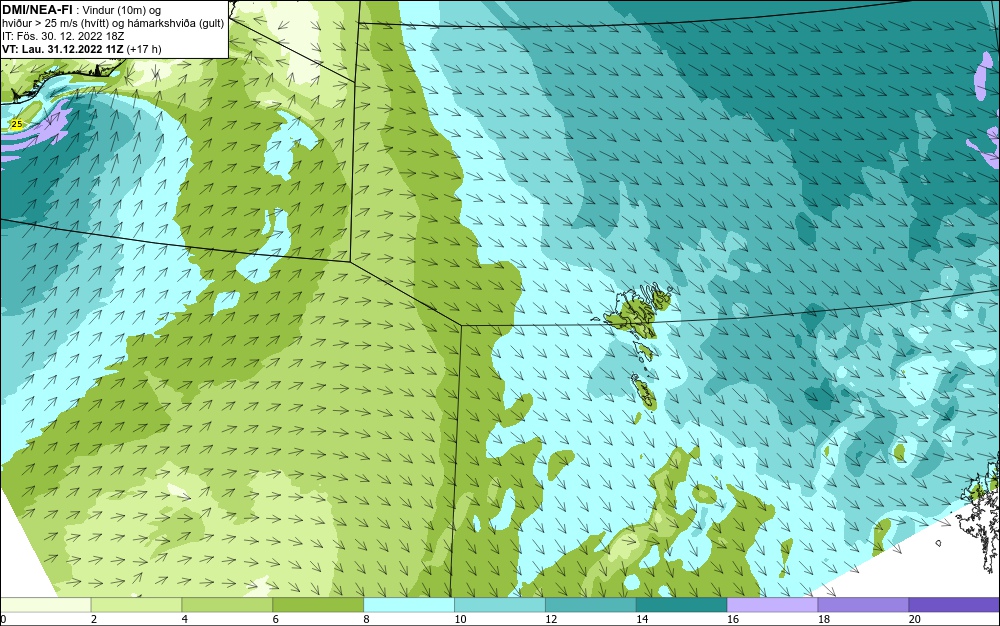Click the '(+17 h)' forecast offset text
Screen dimensions: 1000x626
pyautogui.click(x=144, y=49)
